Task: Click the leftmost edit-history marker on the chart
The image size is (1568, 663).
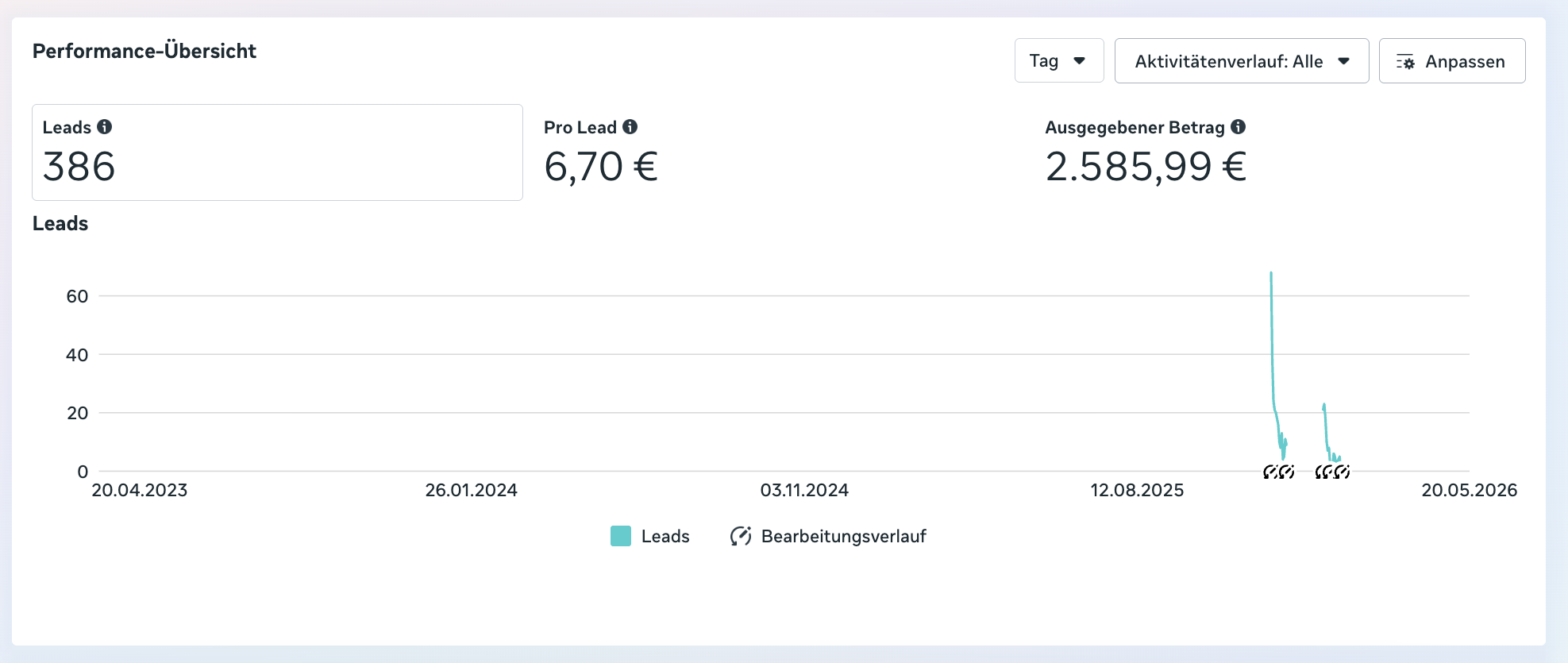Action: pos(1270,472)
